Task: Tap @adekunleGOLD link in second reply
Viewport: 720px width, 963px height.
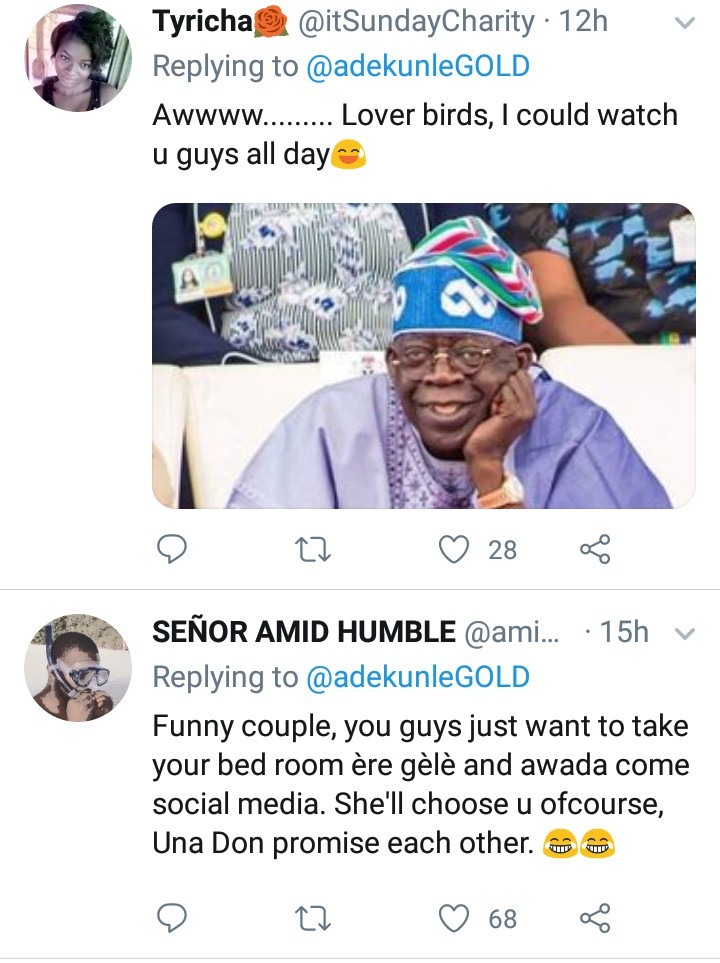Action: coord(416,677)
